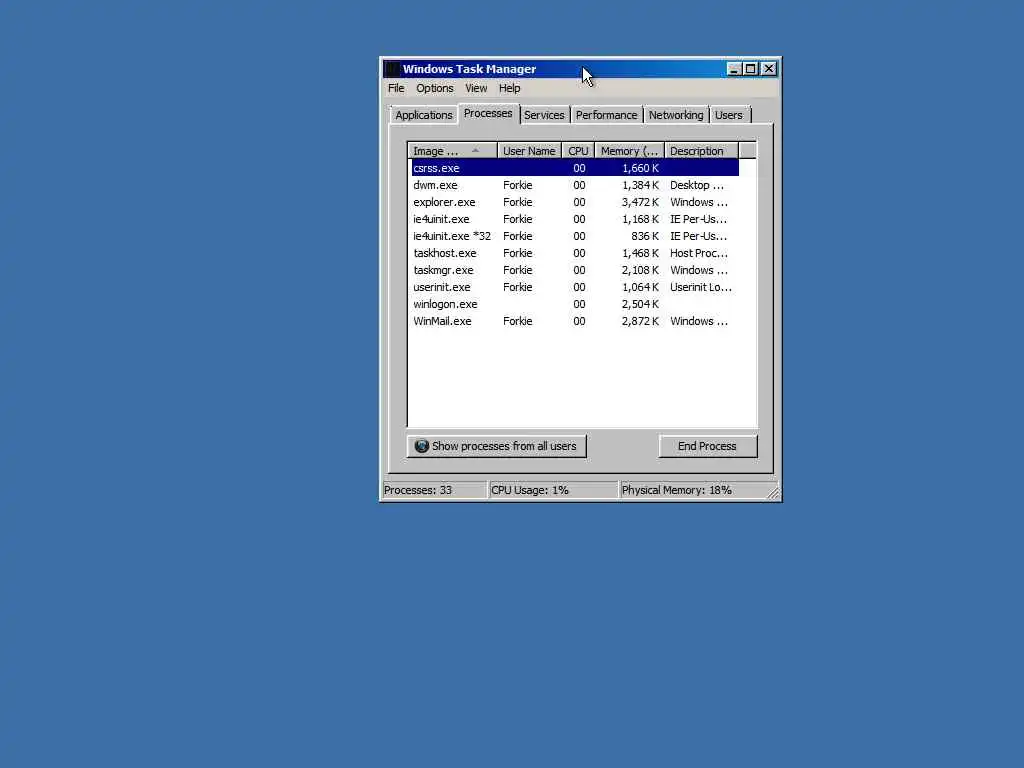Select the taskmgr.exe process
Viewport: 1024px width, 768px height.
(575, 270)
